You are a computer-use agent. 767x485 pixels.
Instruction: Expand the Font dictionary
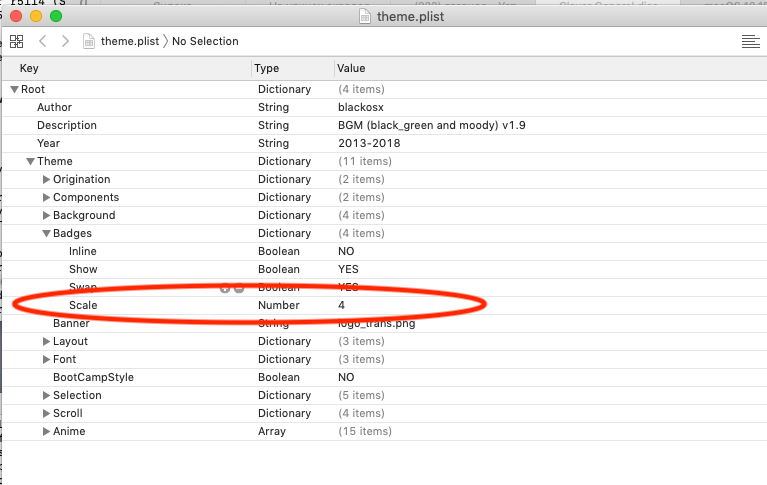coord(46,360)
